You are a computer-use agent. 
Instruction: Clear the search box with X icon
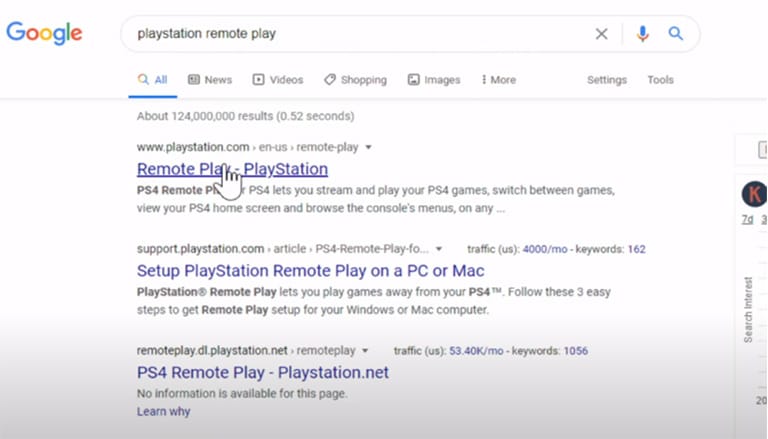[601, 34]
